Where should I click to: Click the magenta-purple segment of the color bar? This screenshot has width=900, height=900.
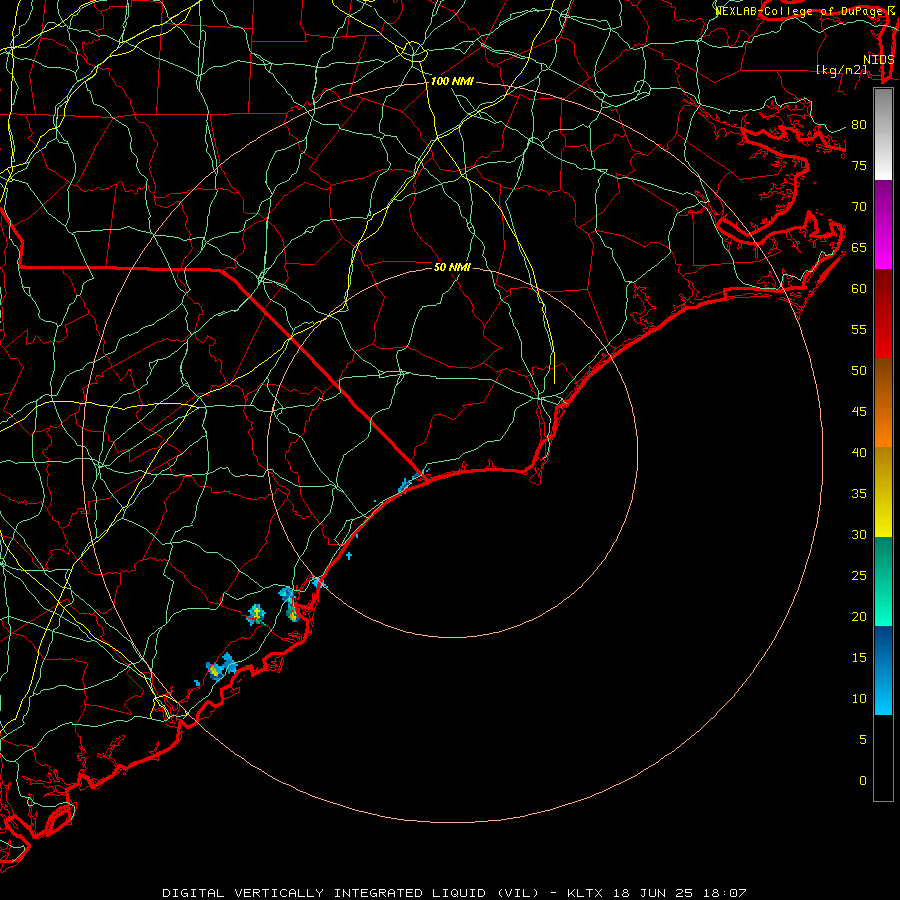coord(883,224)
